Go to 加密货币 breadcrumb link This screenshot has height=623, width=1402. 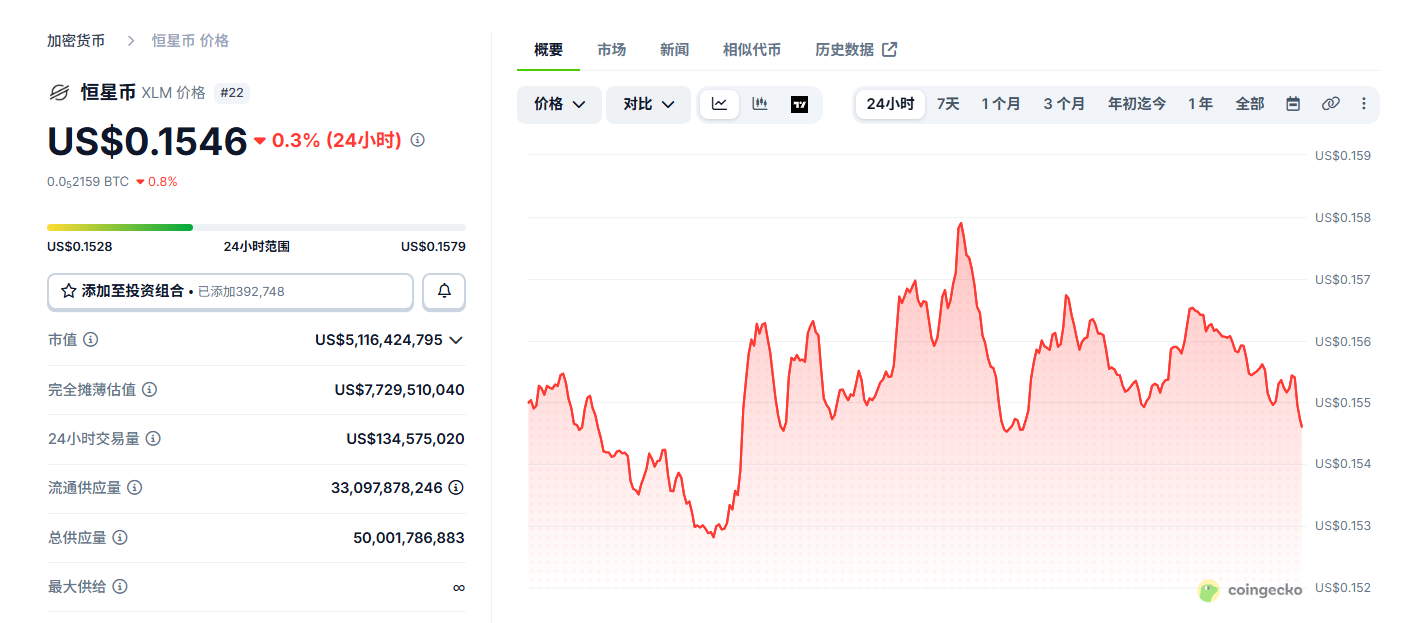76,41
